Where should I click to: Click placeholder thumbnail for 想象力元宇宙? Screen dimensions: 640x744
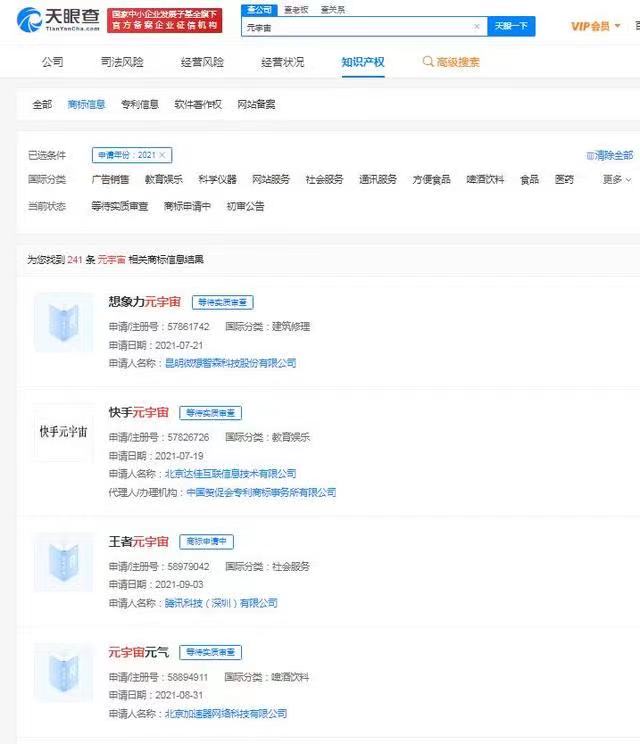64,323
